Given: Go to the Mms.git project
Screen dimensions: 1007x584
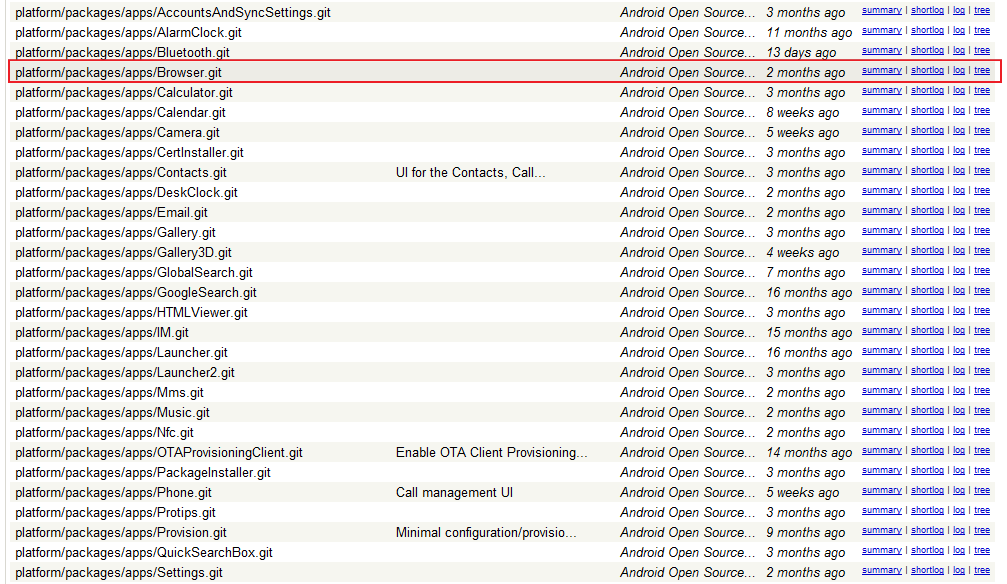Looking at the screenshot, I should (x=109, y=392).
